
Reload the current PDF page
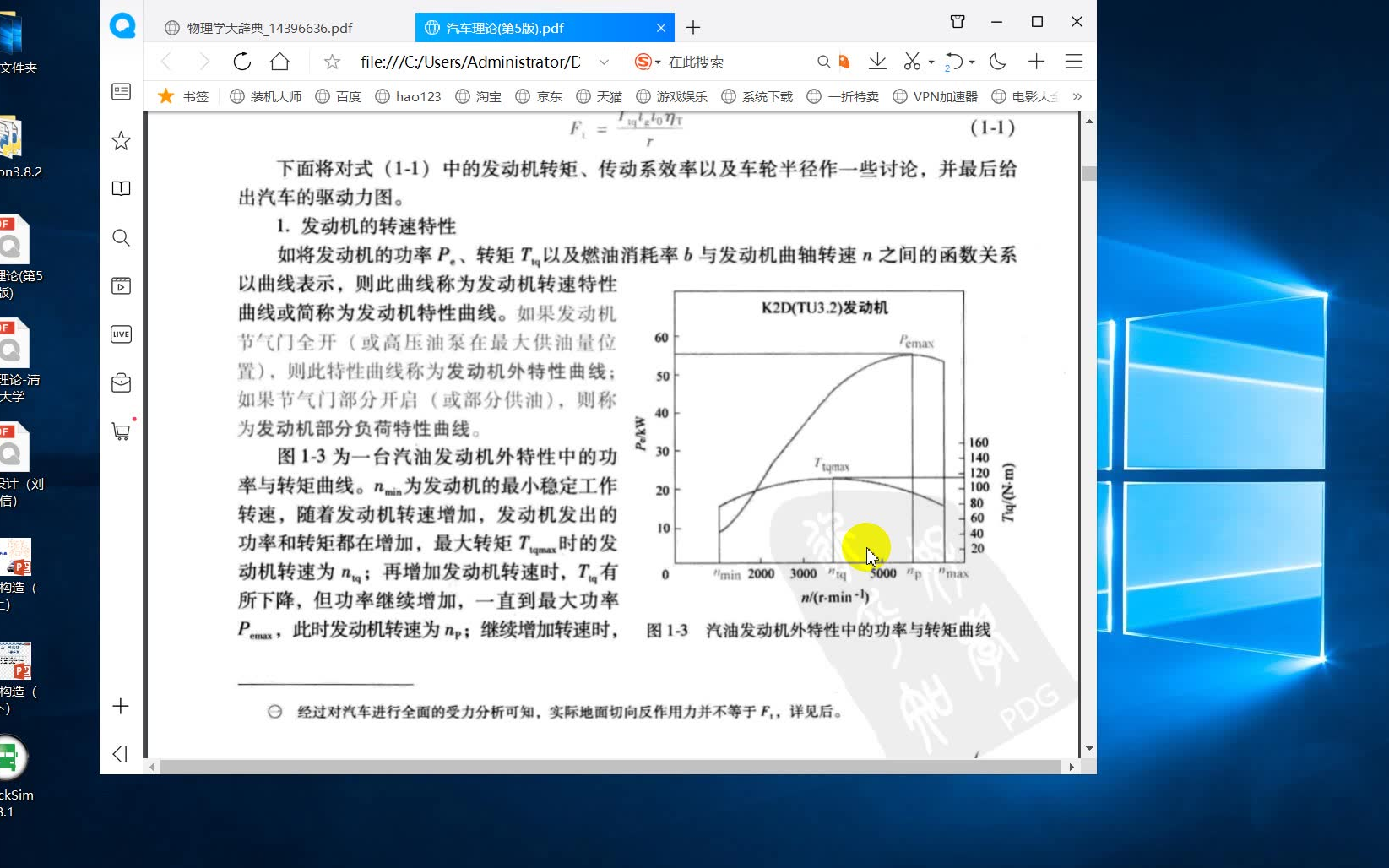(x=242, y=62)
